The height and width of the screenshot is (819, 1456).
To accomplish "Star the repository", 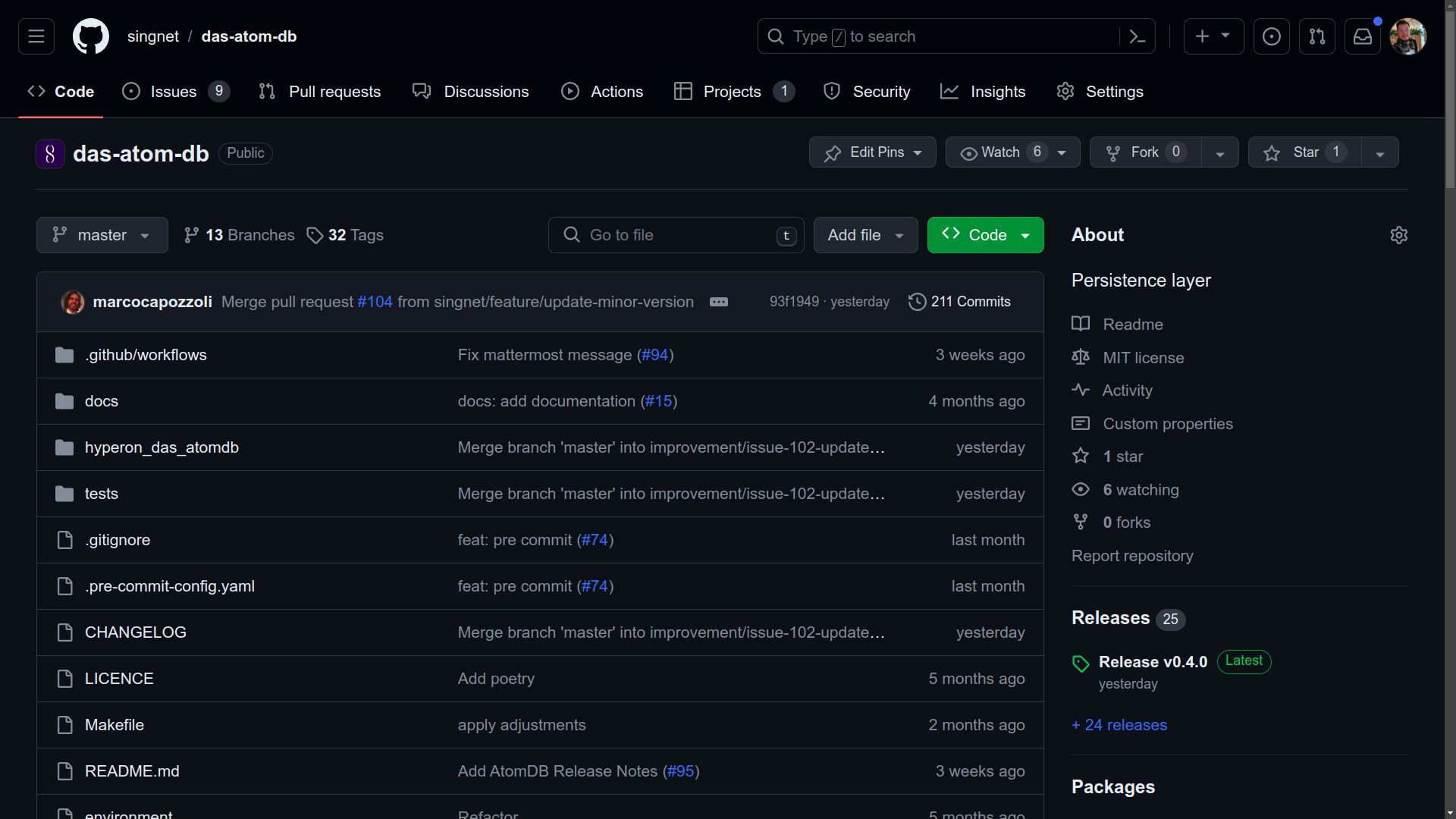I will [1305, 152].
